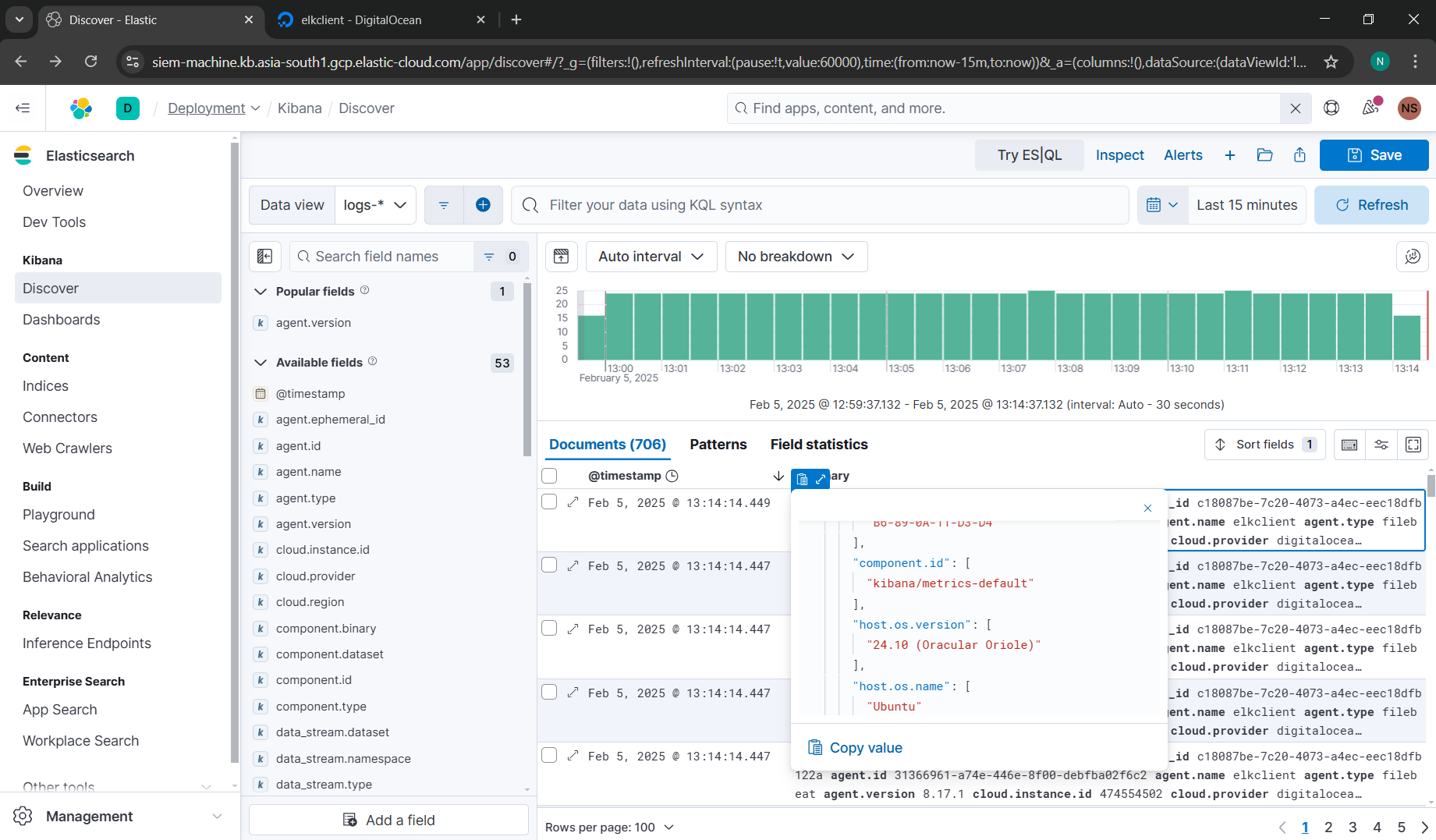The width and height of the screenshot is (1436, 840).
Task: Collapse the Available fields section
Action: coord(261,363)
